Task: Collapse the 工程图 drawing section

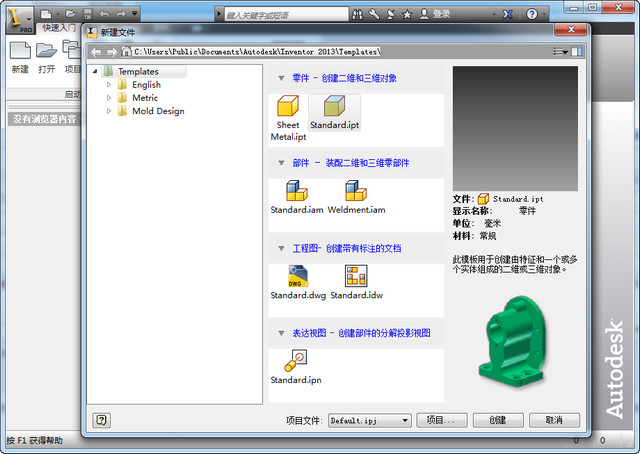Action: click(x=281, y=248)
